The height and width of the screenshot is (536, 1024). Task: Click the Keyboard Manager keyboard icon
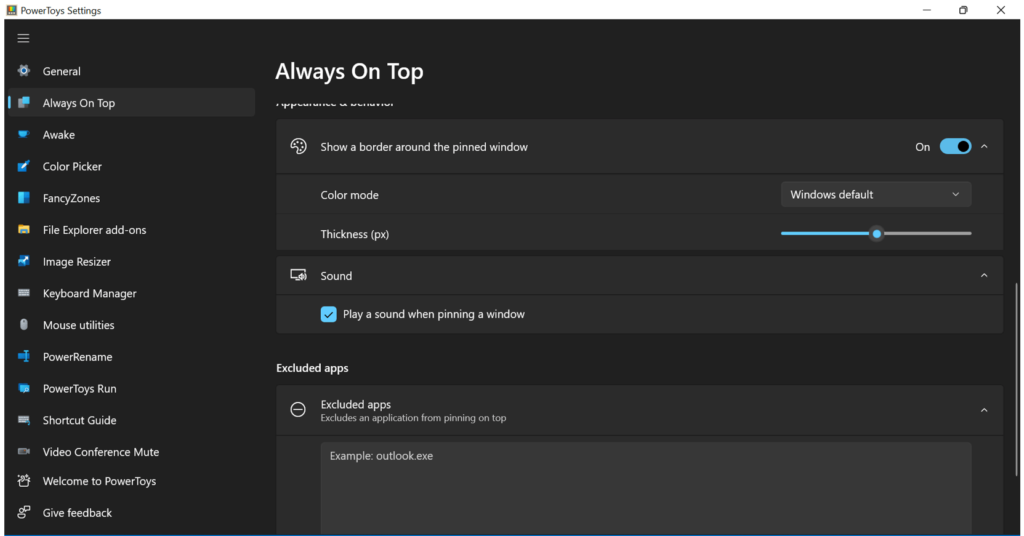(x=24, y=293)
